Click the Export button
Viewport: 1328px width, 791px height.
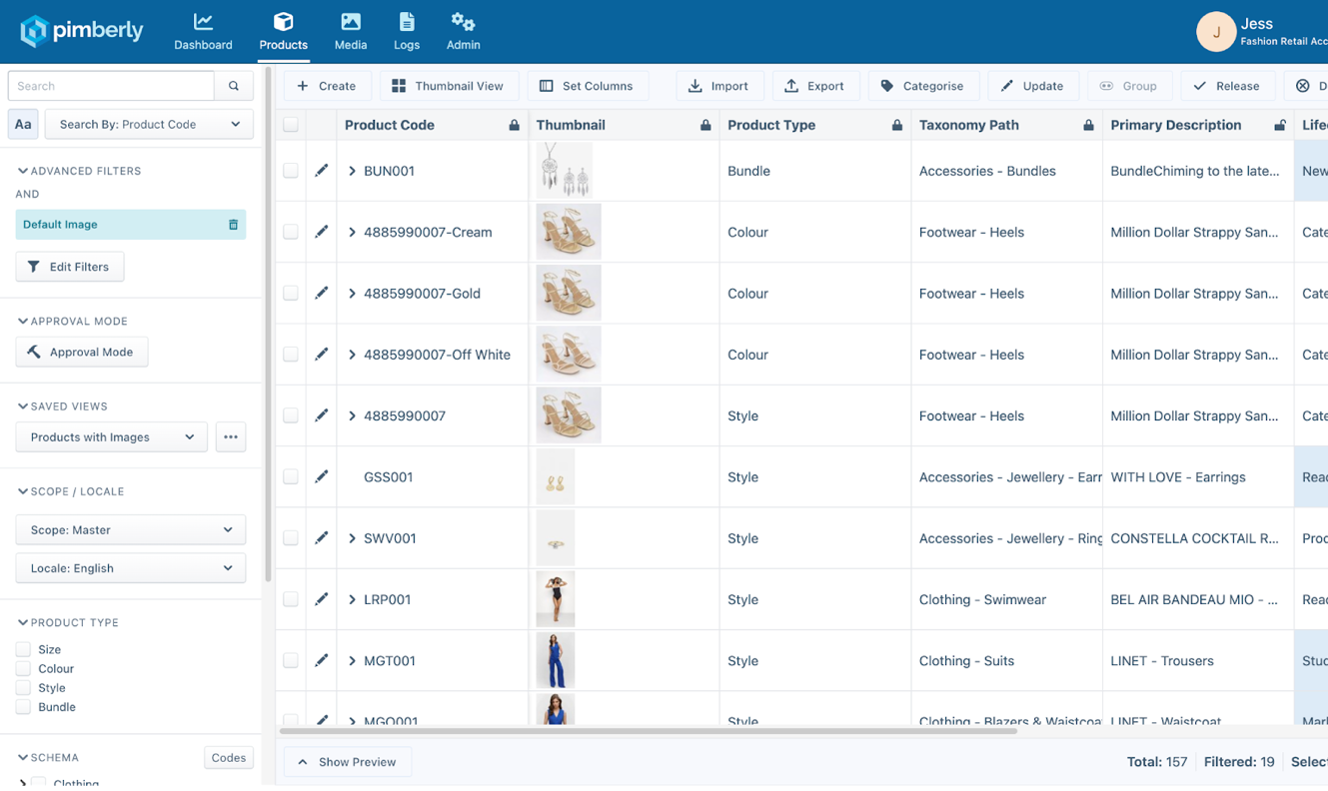click(816, 86)
